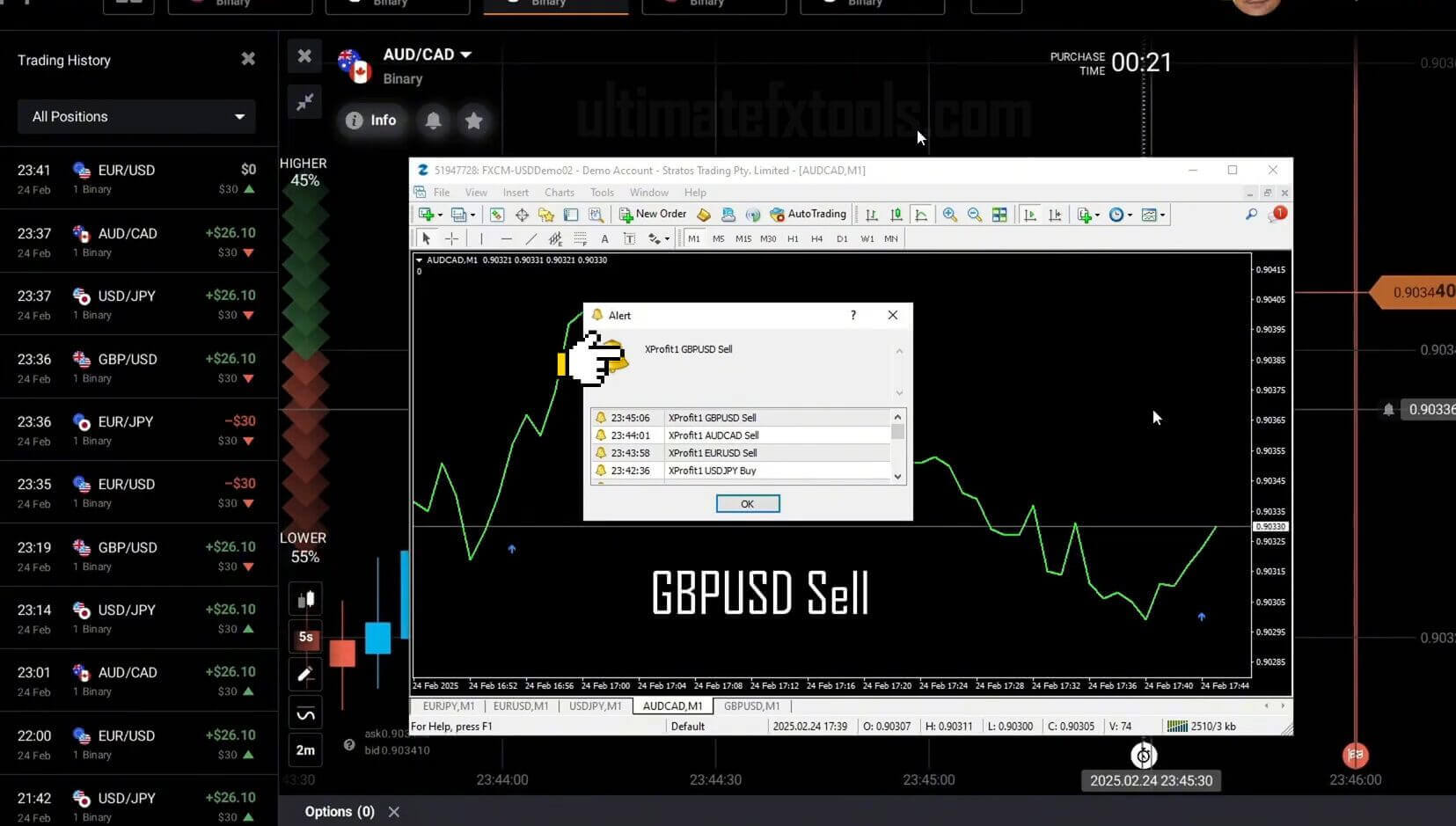Open the AUD/CAD currency pair selector

click(x=426, y=54)
